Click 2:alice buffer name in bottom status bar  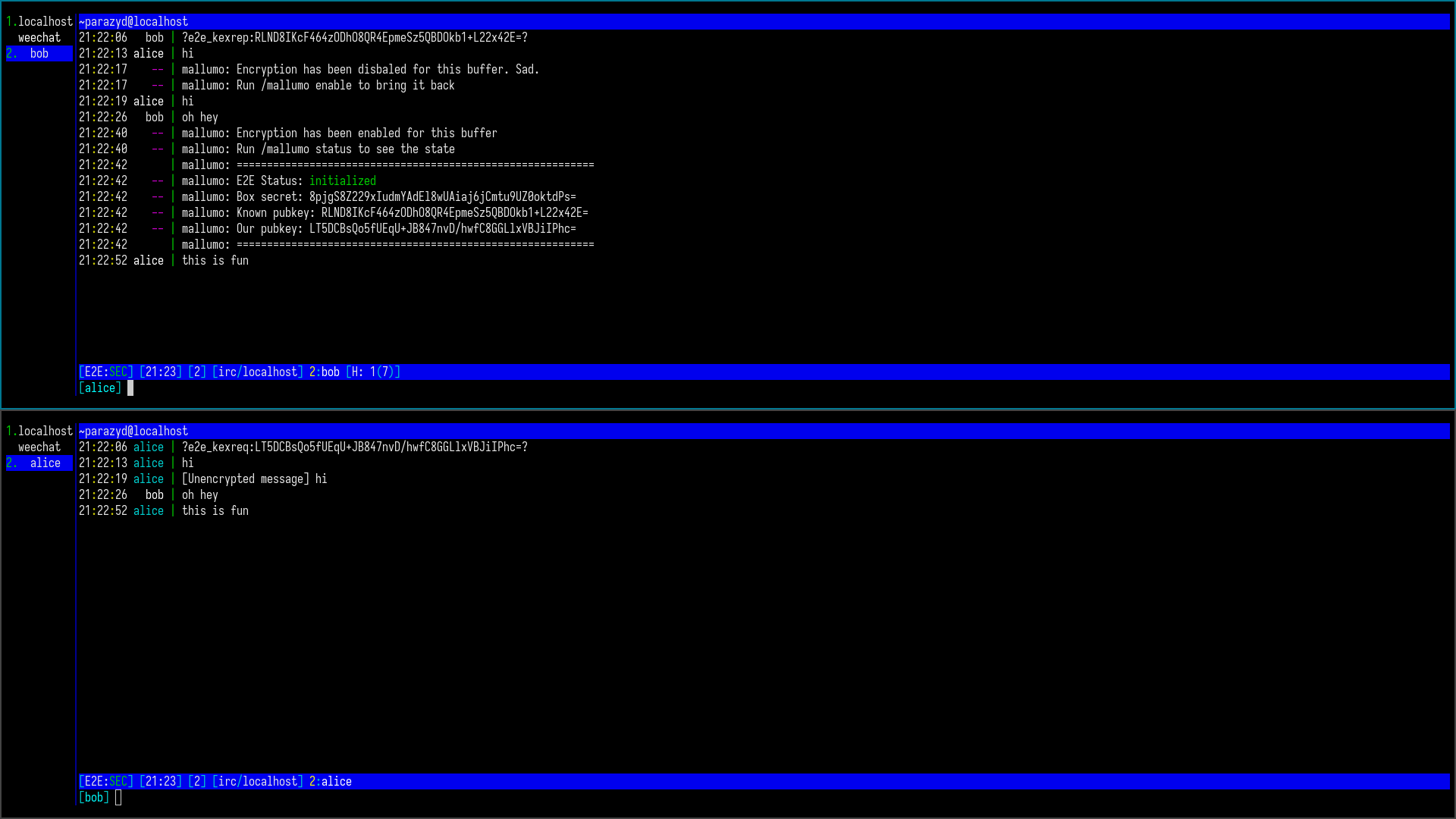pos(331,782)
